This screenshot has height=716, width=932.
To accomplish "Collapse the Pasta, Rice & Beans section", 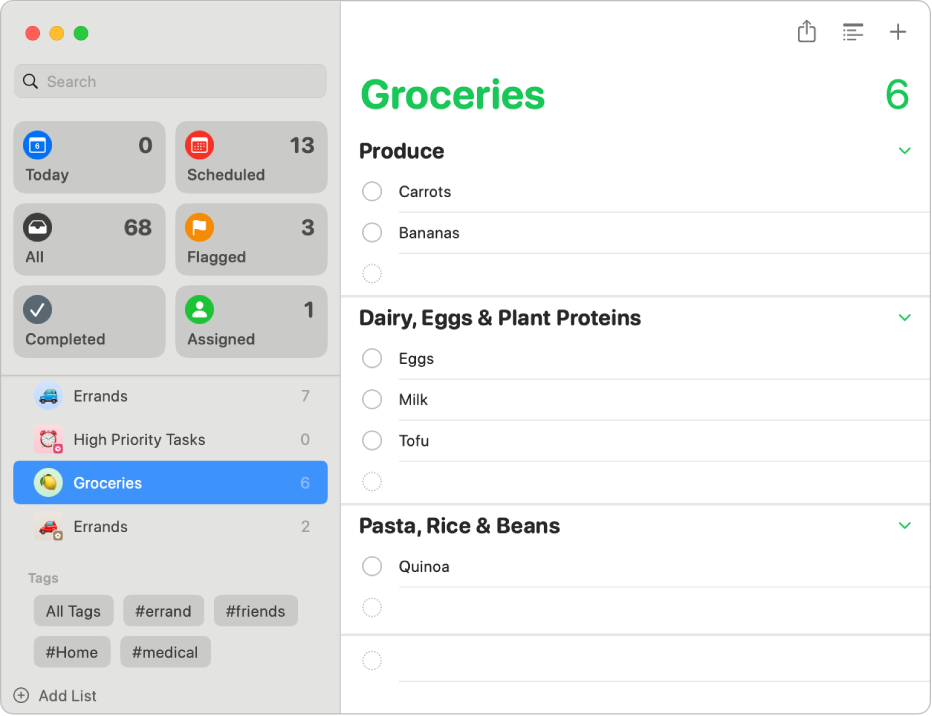I will [x=904, y=525].
